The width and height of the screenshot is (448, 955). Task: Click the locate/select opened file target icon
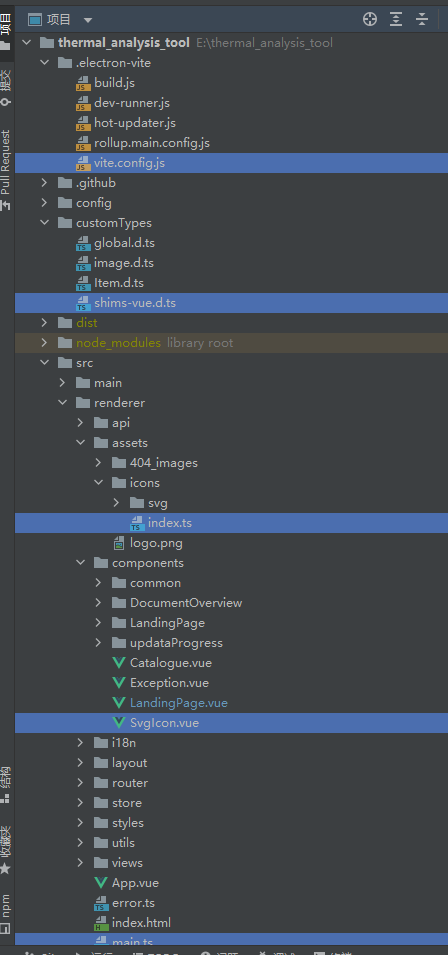pyautogui.click(x=369, y=19)
